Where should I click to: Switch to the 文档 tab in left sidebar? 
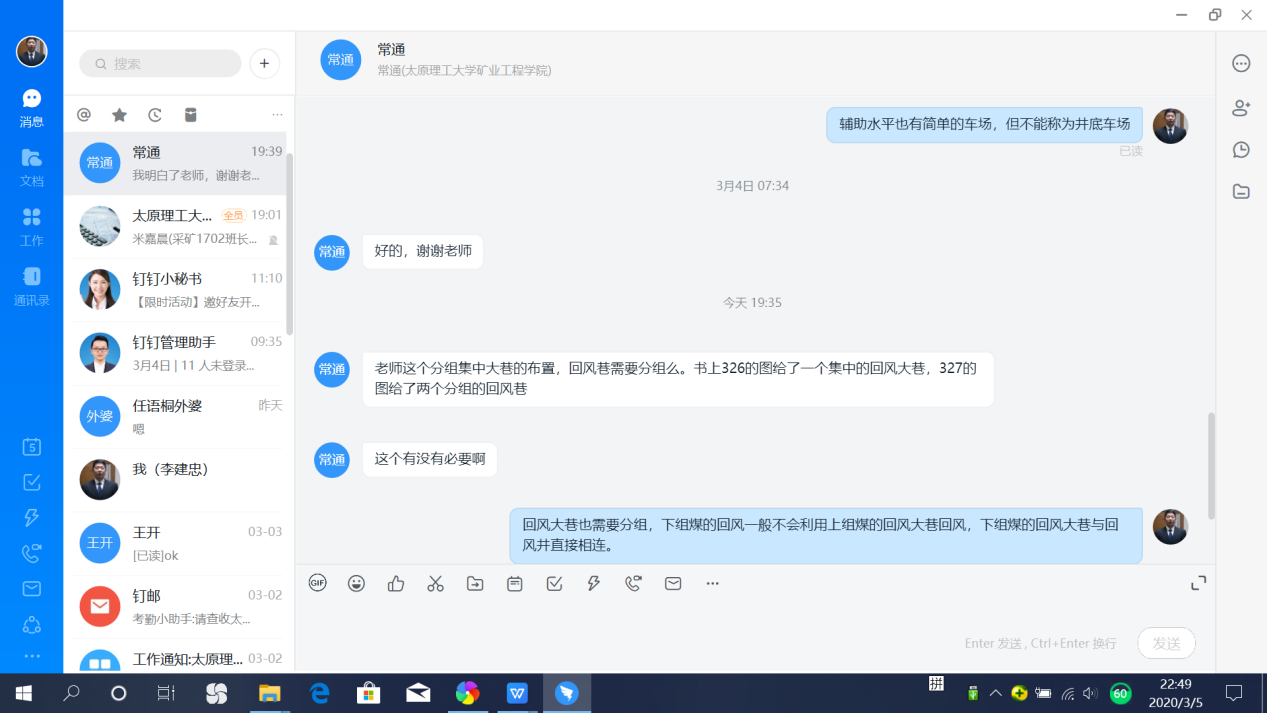(32, 167)
